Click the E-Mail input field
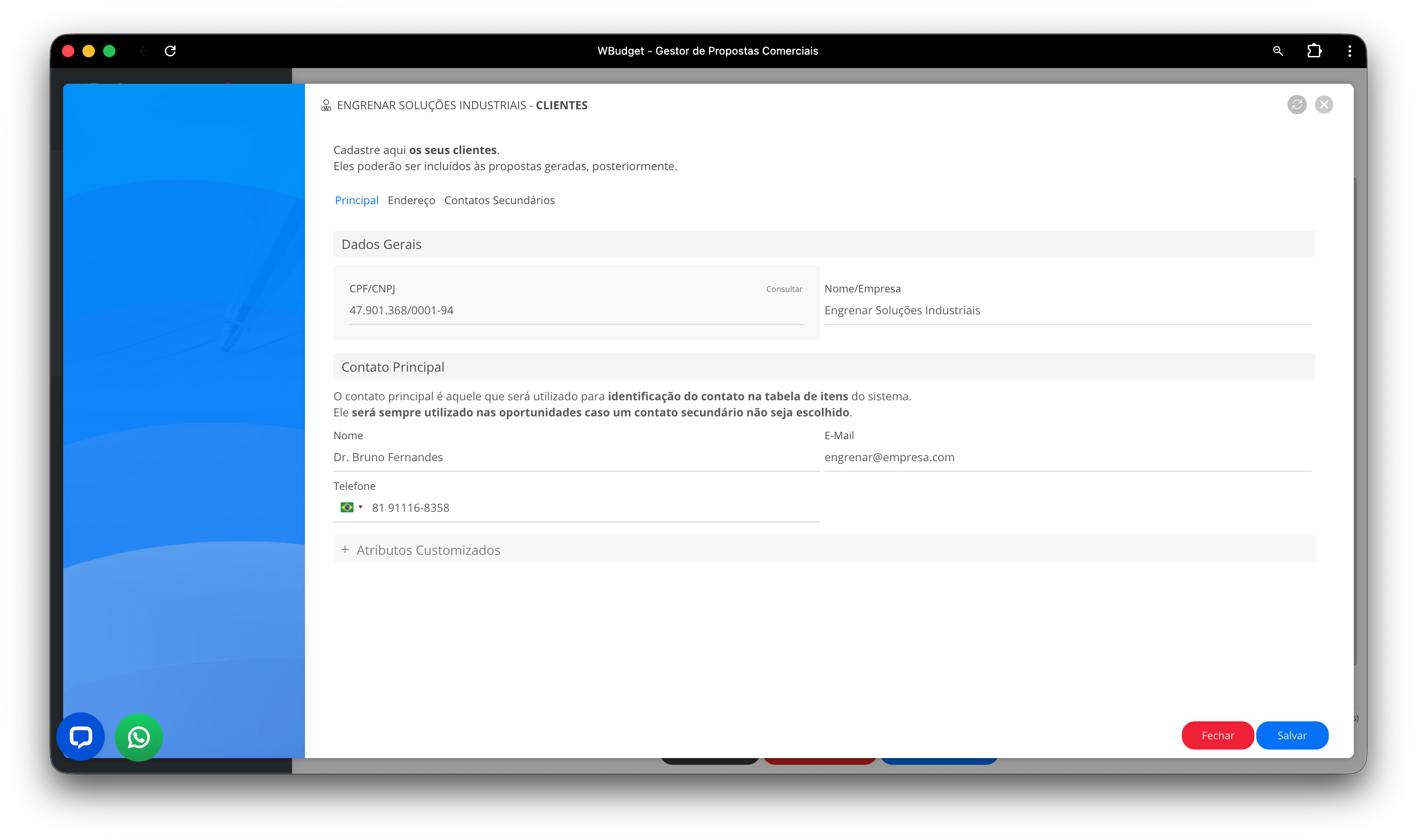 click(1064, 457)
